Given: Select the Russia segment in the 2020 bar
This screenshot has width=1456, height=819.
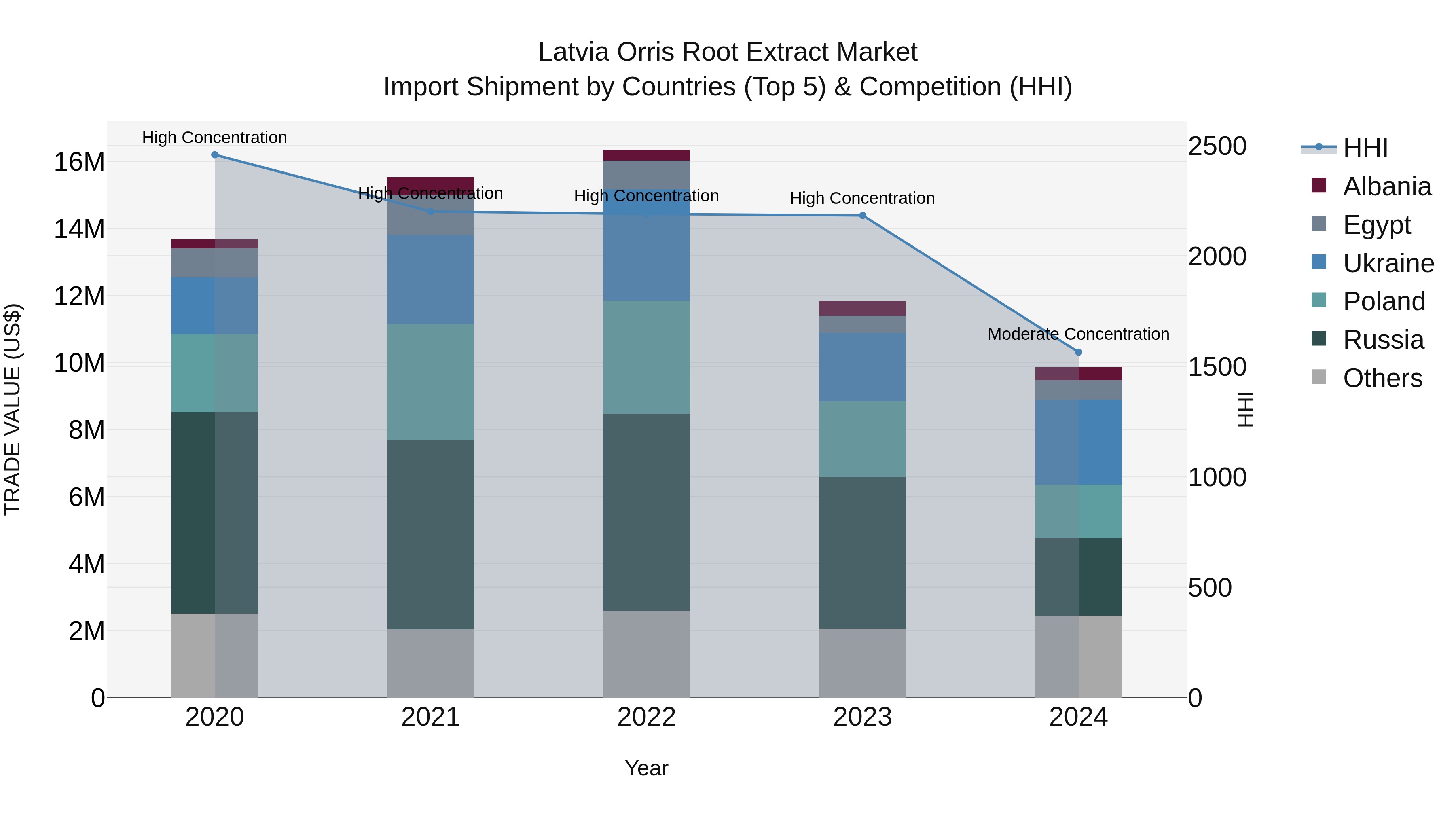Looking at the screenshot, I should [215, 513].
